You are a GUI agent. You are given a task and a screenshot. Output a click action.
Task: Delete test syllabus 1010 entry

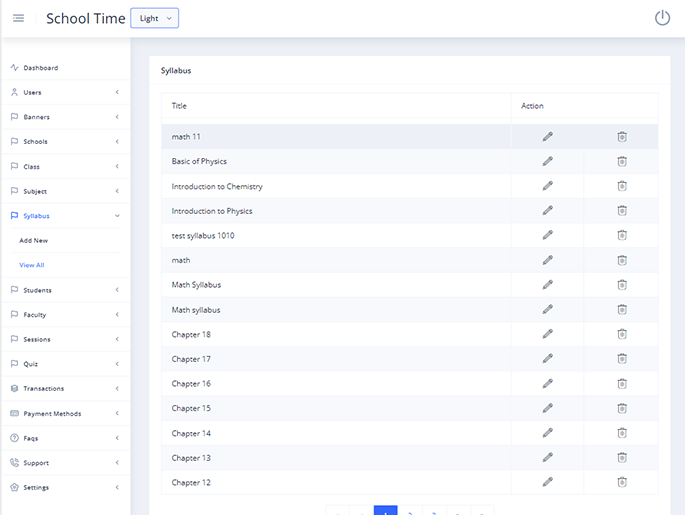tap(622, 235)
